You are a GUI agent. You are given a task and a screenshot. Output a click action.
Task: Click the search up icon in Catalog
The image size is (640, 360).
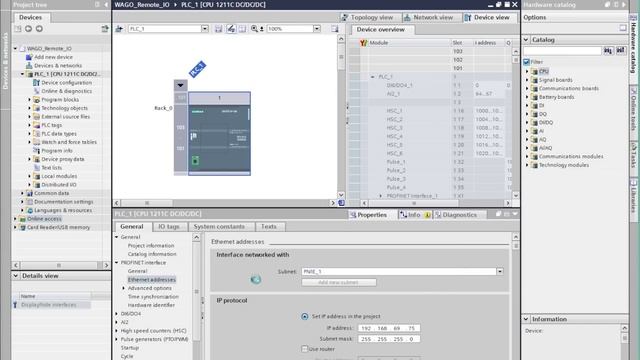pos(620,50)
